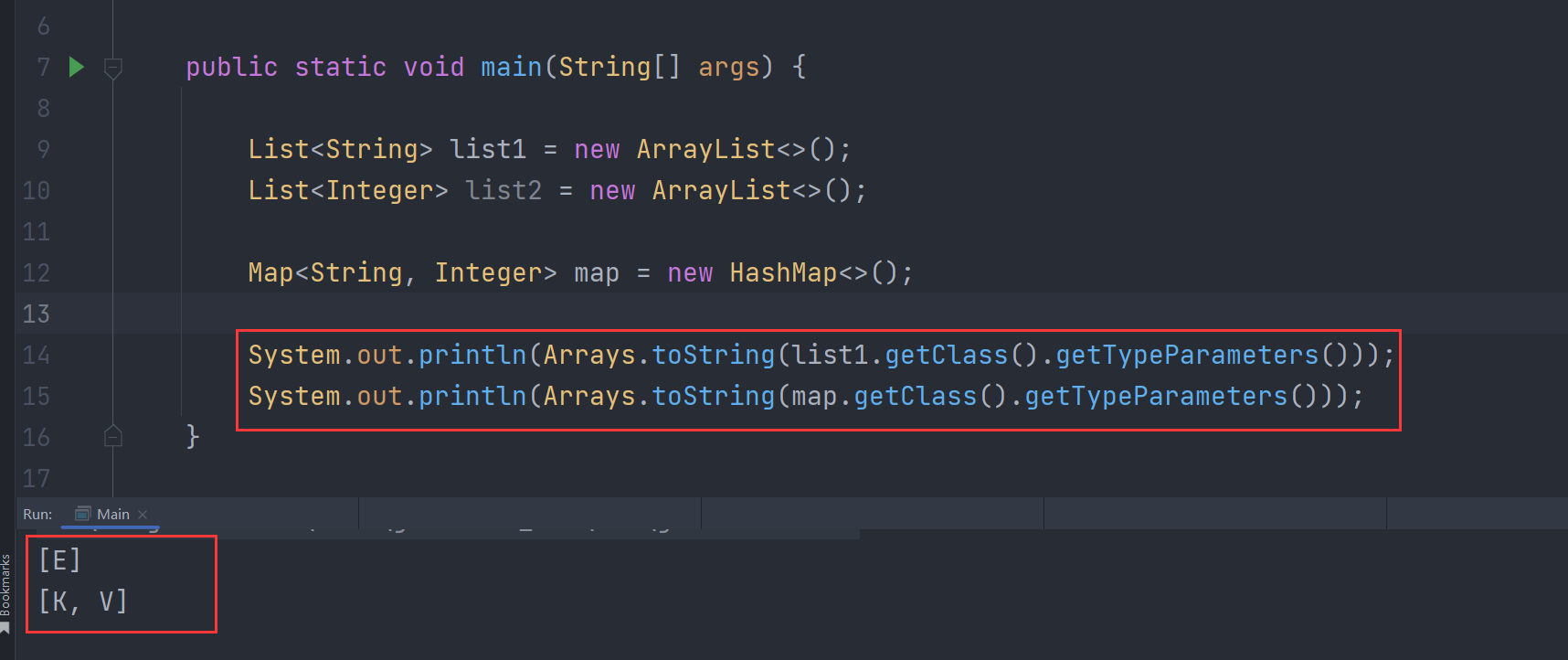This screenshot has height=660, width=1568.
Task: Click the 'args' parameter
Action: click(x=729, y=68)
